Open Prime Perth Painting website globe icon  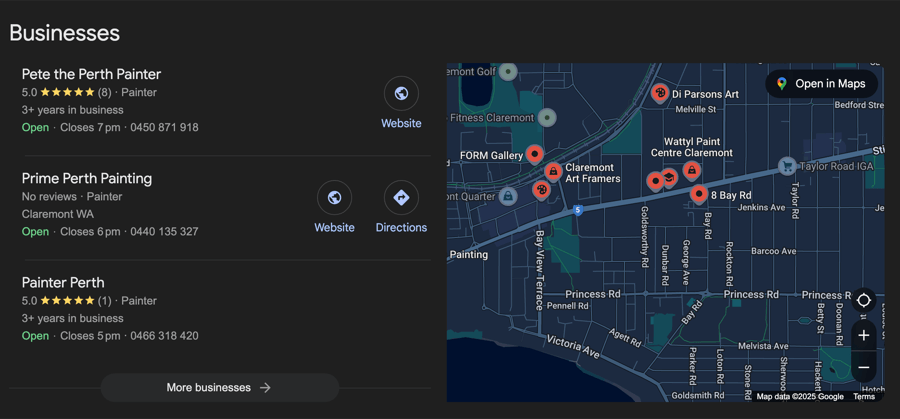(334, 198)
